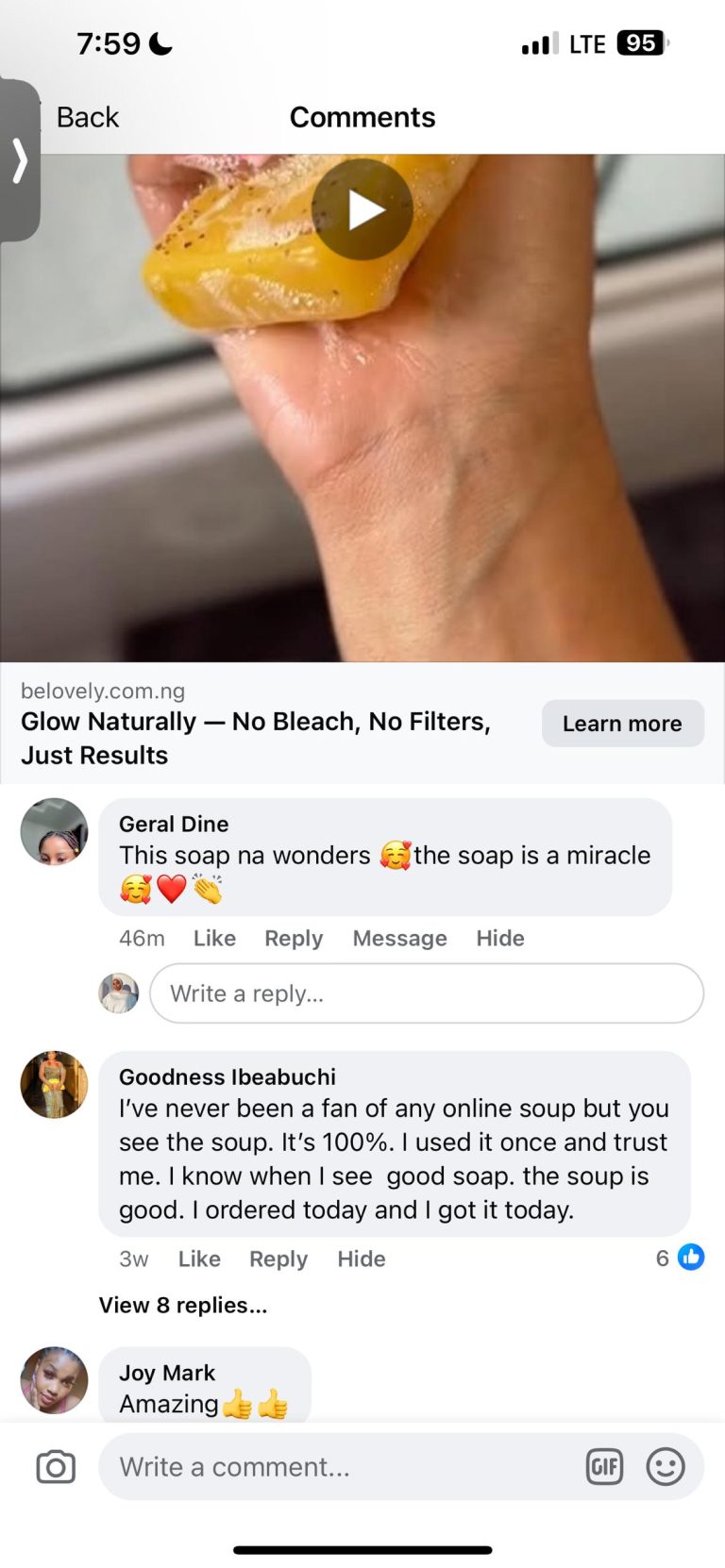
Task: Open the emoji picker in comment box
Action: pyautogui.click(x=666, y=1467)
